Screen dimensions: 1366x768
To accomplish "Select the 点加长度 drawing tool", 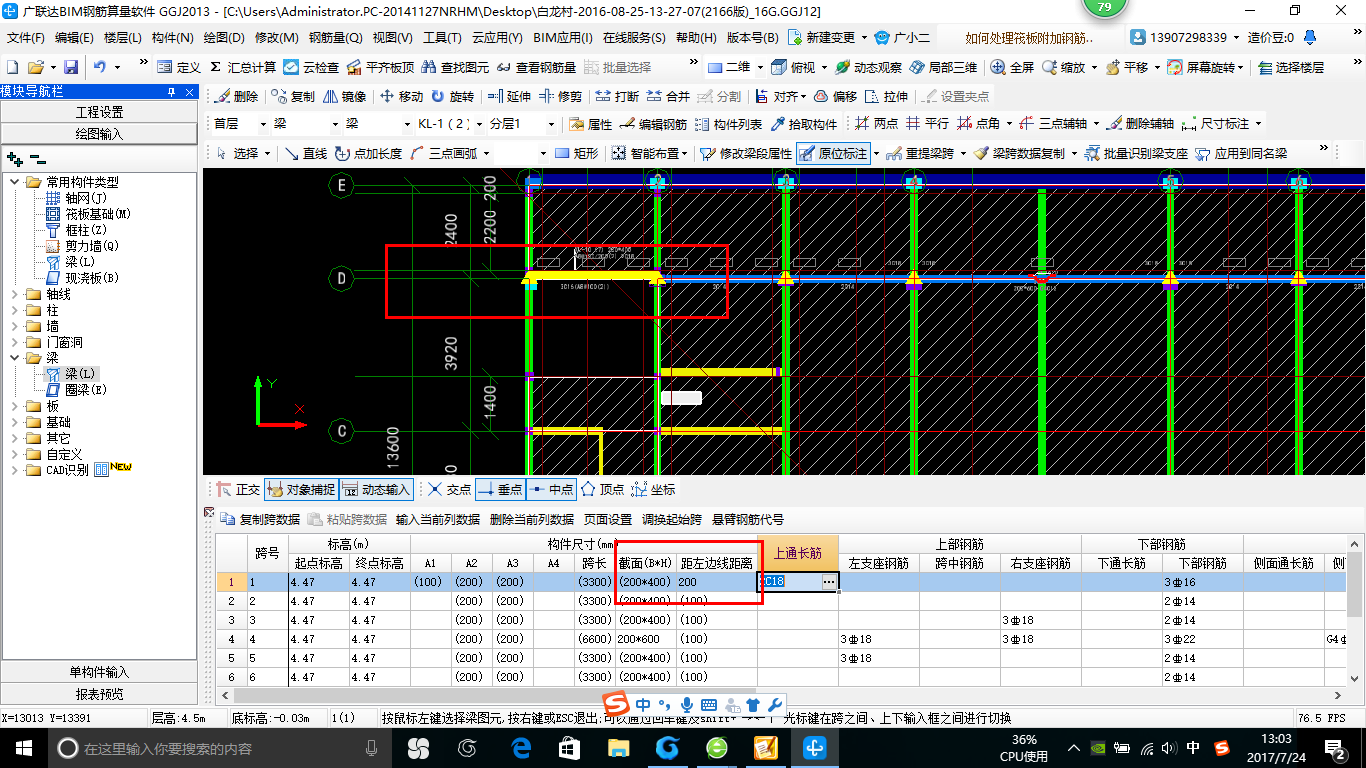I will (x=369, y=153).
